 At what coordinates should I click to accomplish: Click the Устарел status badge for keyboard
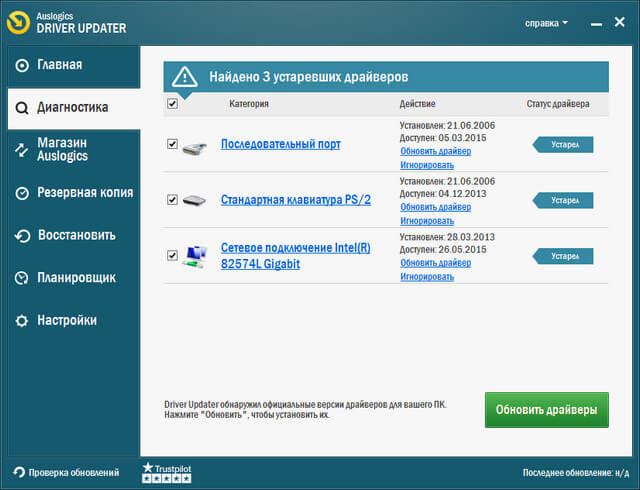[565, 200]
